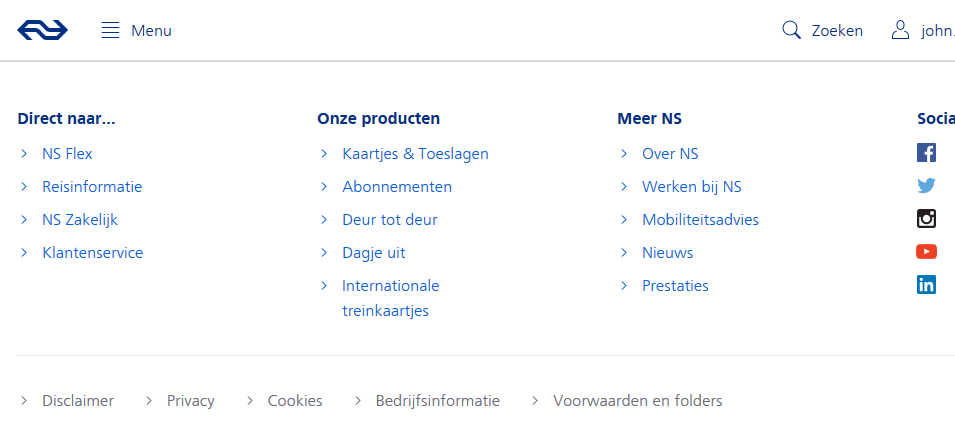
Task: Click the magnifying glass search icon
Action: pos(791,30)
